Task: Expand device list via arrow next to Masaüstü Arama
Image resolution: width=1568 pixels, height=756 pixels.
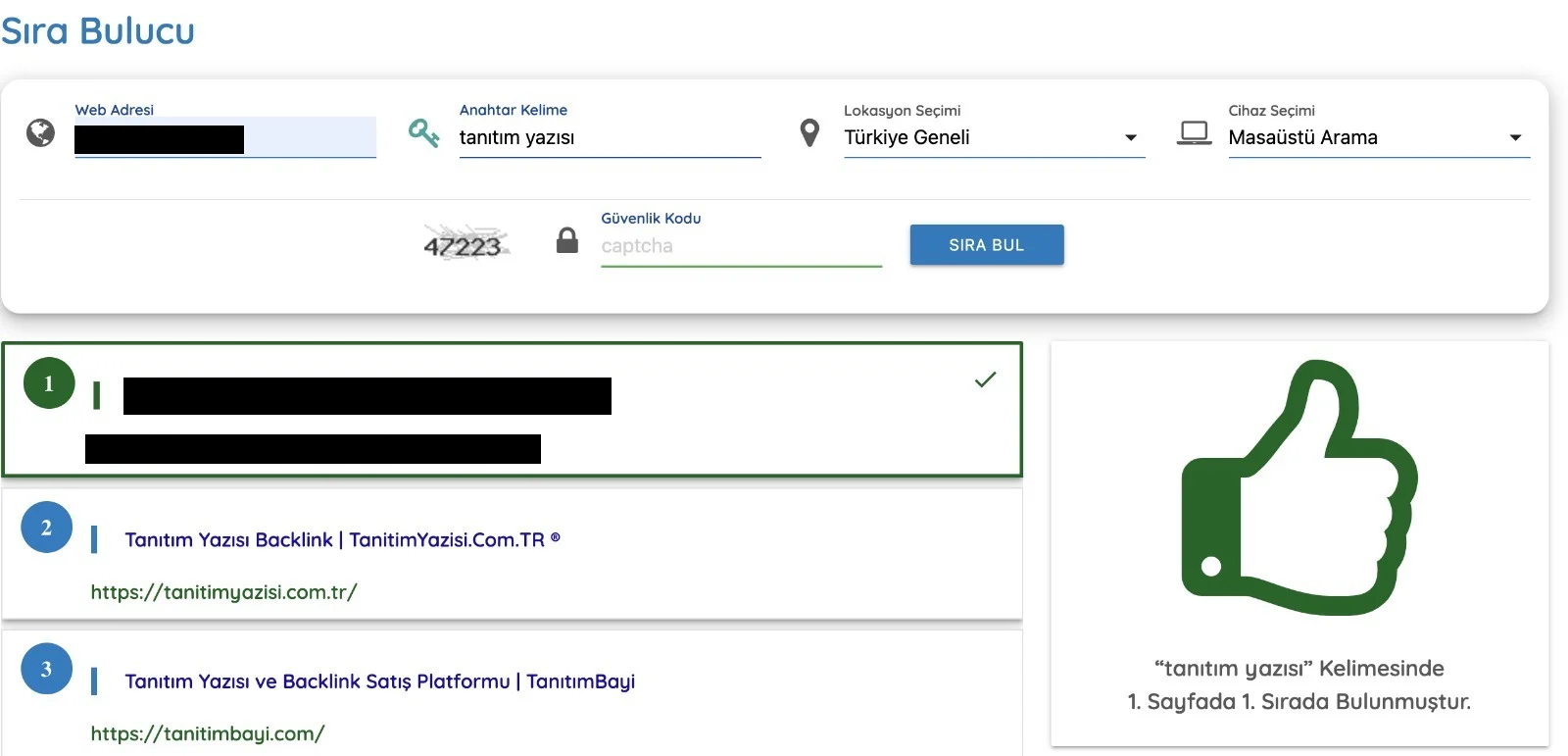Action: tap(1516, 138)
